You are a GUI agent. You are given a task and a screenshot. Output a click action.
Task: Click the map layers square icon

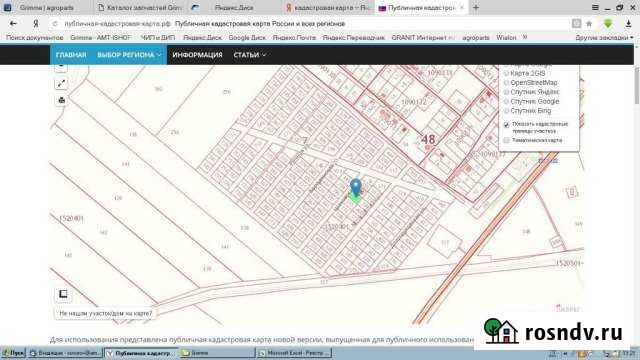pyautogui.click(x=63, y=294)
